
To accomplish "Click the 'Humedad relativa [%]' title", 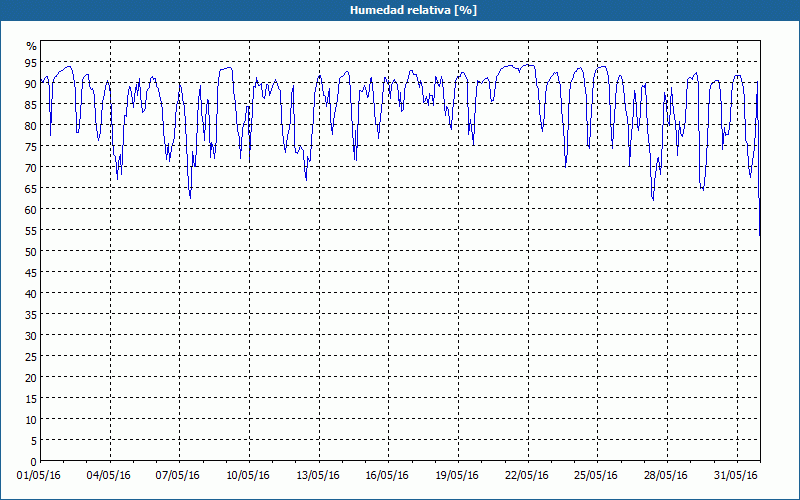I will click(413, 10).
